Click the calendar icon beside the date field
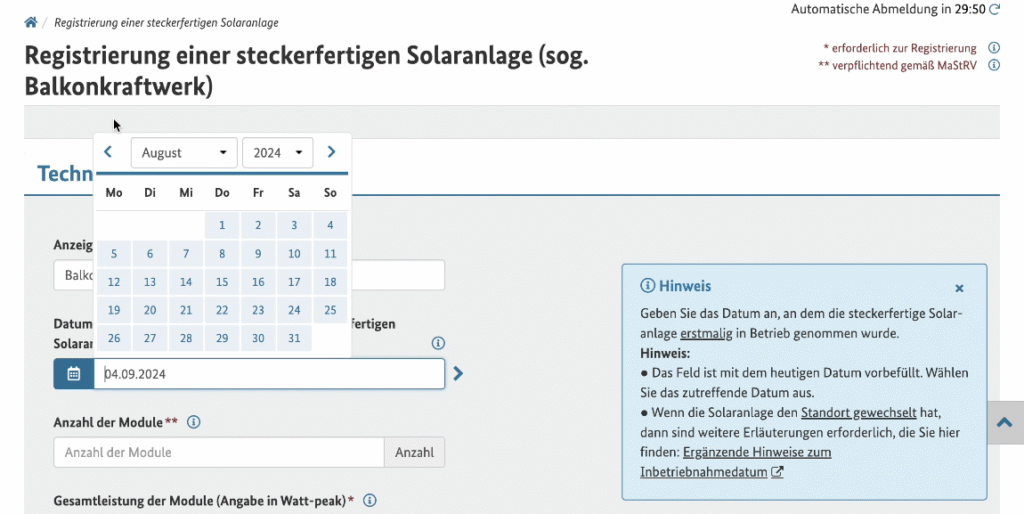 tap(74, 374)
